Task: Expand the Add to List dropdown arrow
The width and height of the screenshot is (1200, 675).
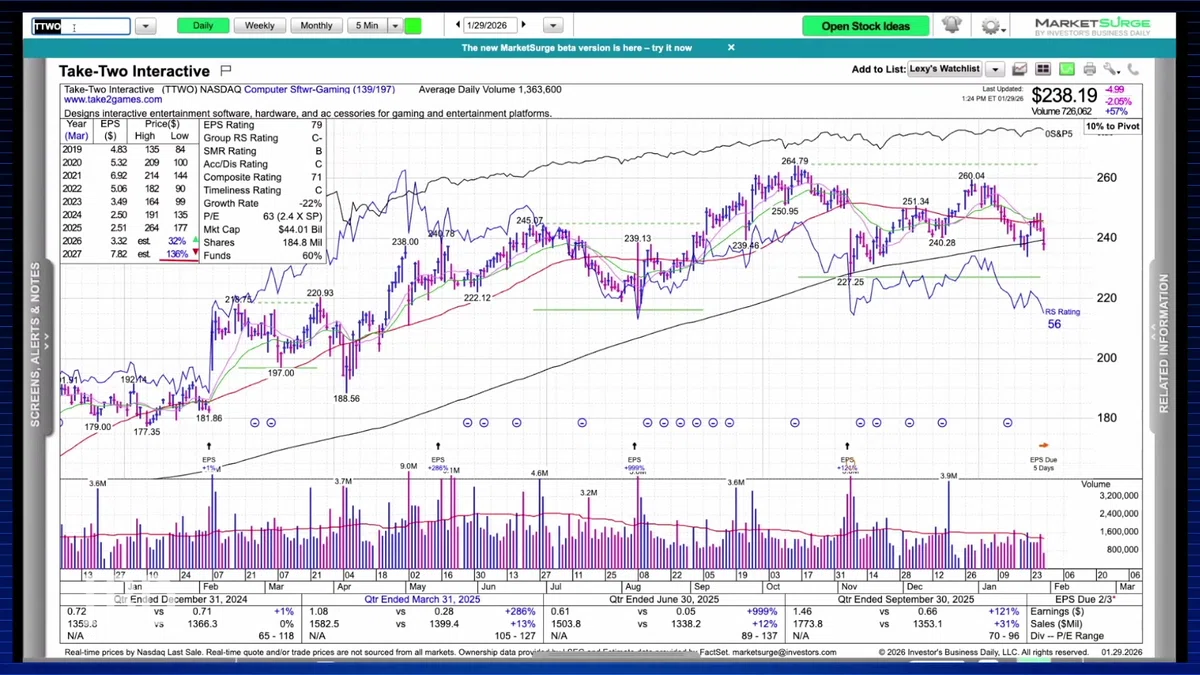Action: 994,69
